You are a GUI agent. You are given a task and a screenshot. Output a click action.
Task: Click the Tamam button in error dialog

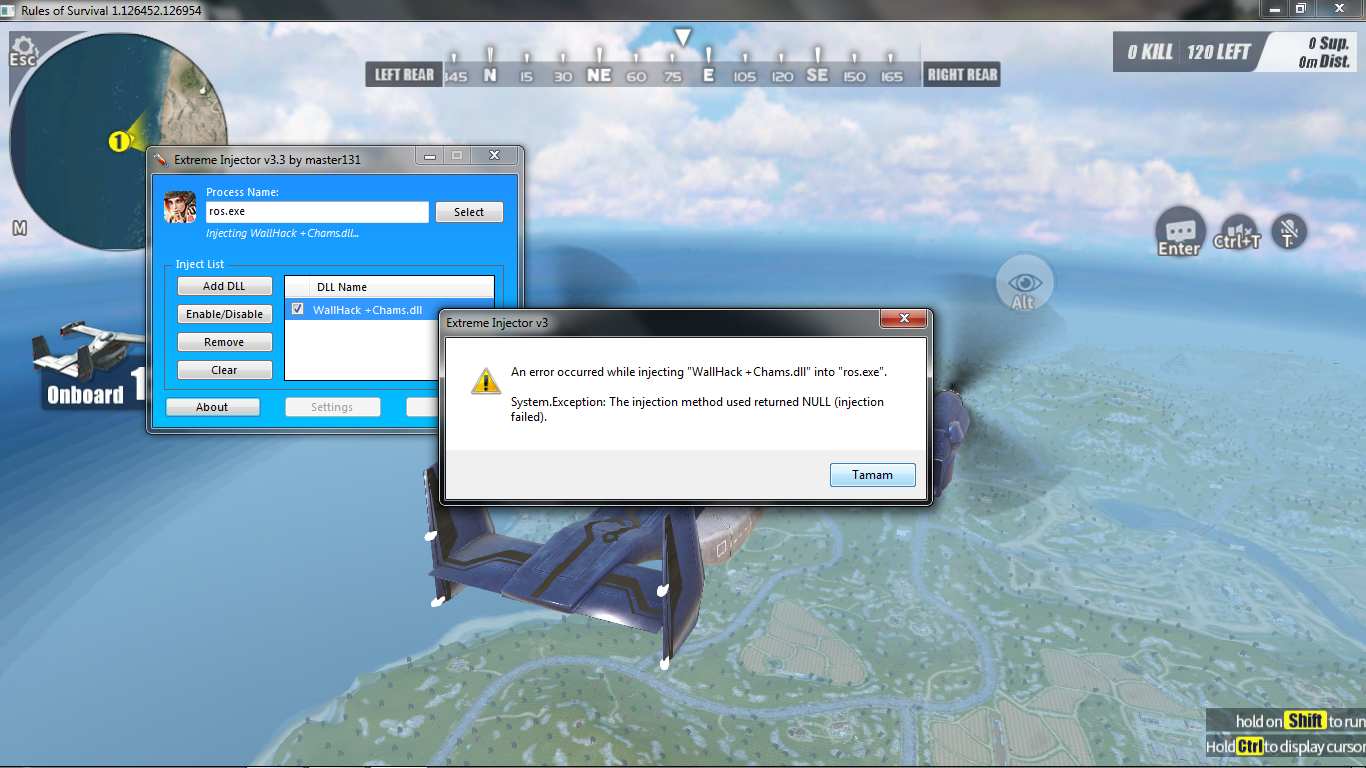(872, 475)
